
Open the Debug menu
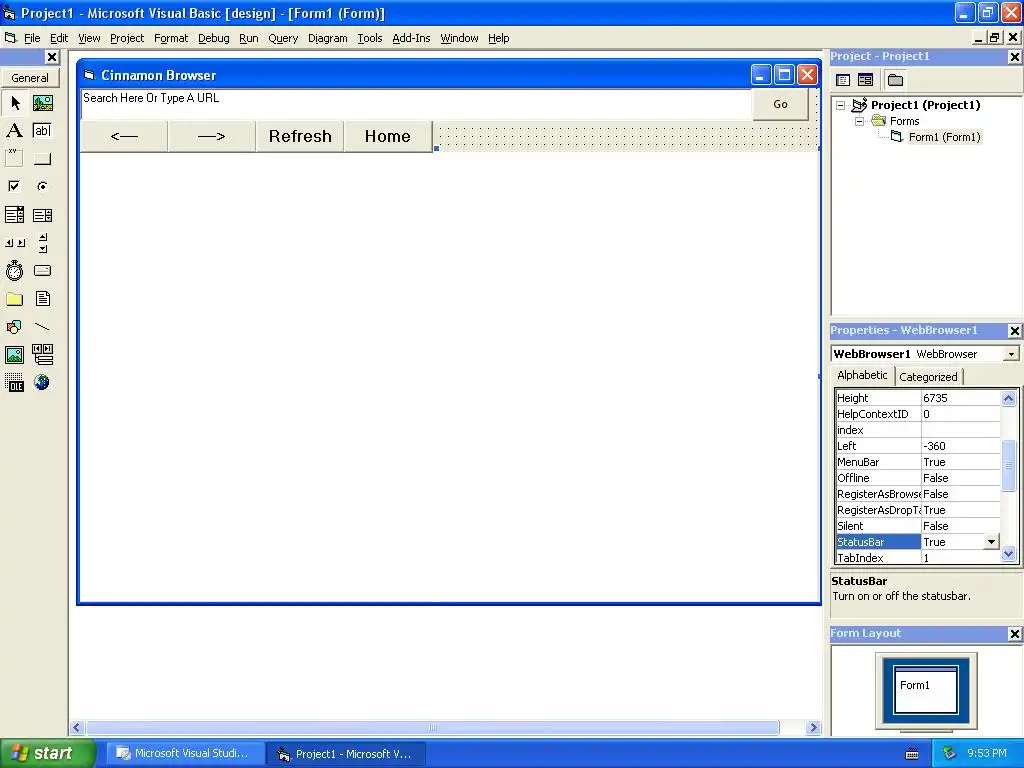[214, 39]
